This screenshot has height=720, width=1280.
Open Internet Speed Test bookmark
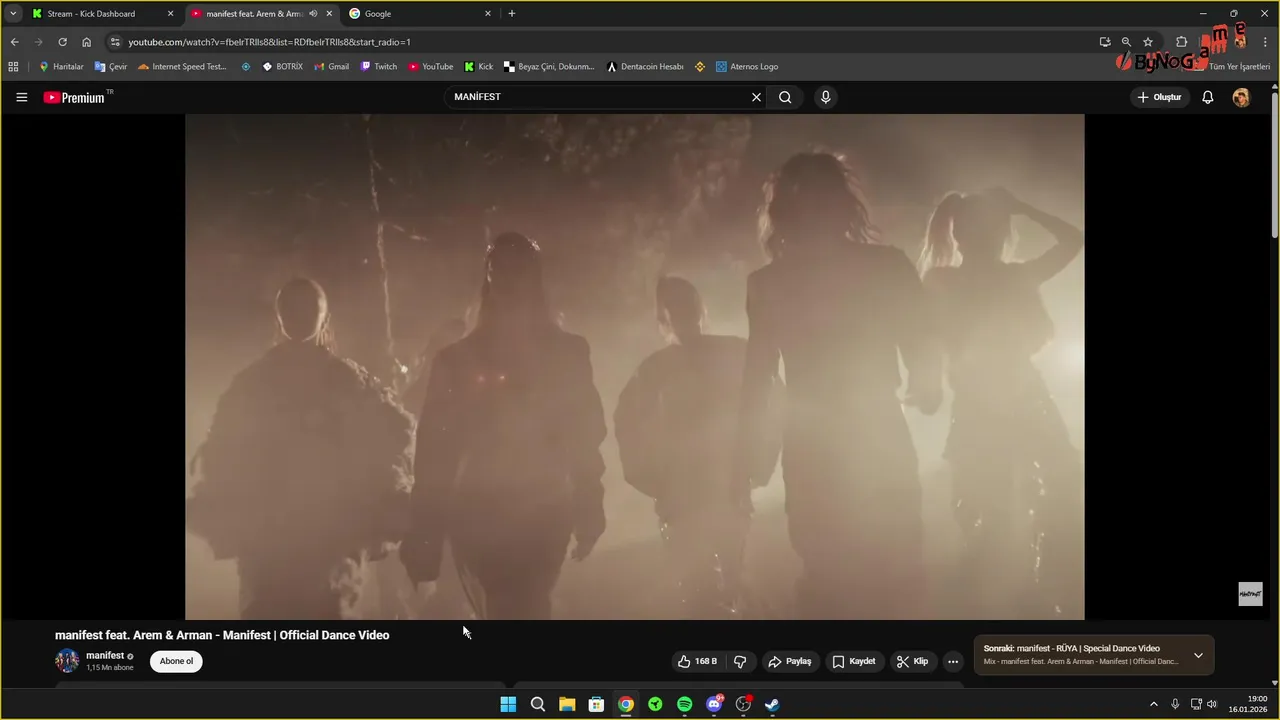point(182,67)
